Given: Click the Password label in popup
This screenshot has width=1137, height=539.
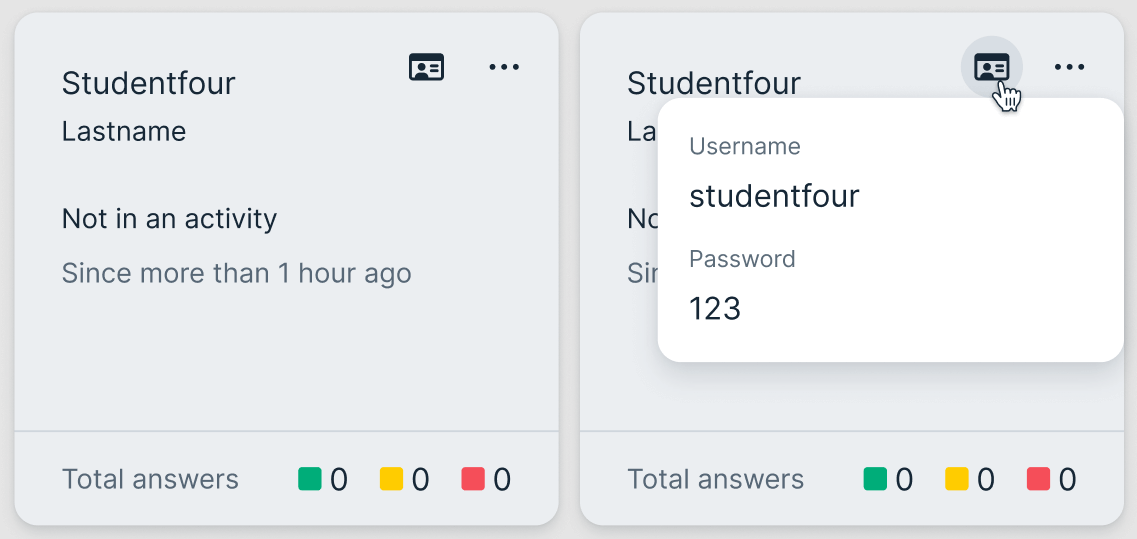Looking at the screenshot, I should (742, 259).
